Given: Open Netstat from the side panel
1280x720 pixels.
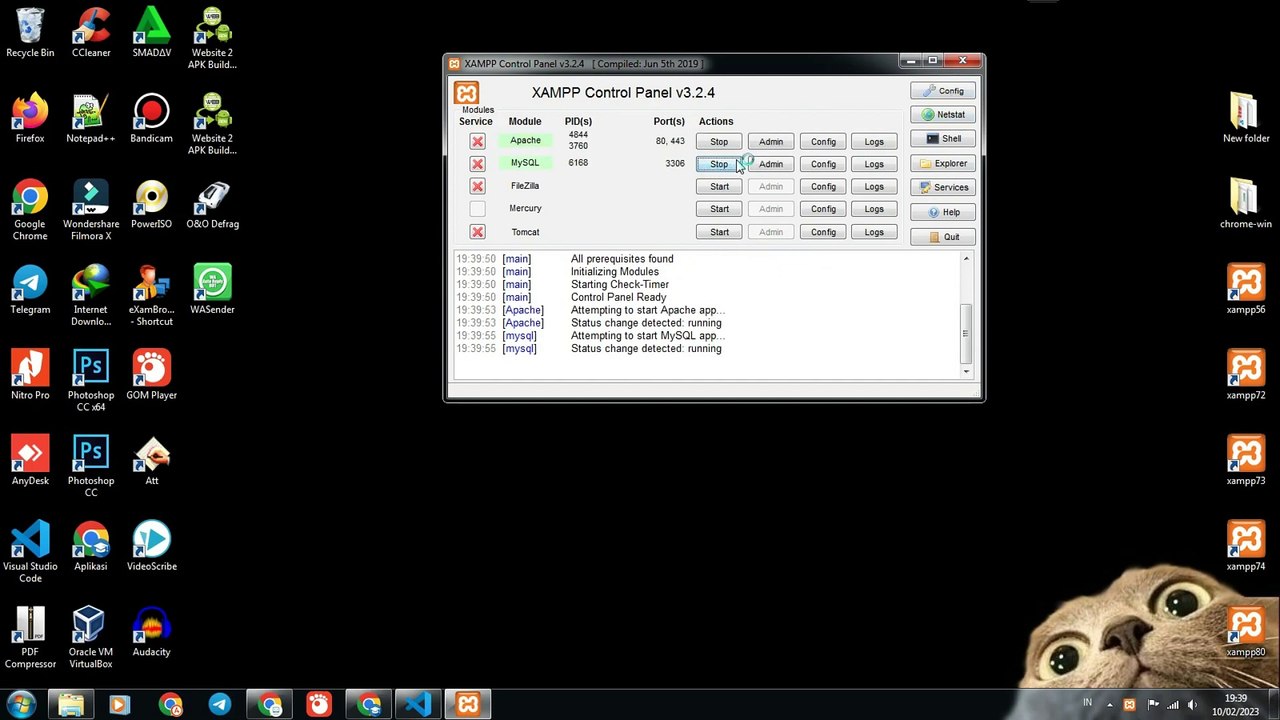Looking at the screenshot, I should tap(943, 115).
